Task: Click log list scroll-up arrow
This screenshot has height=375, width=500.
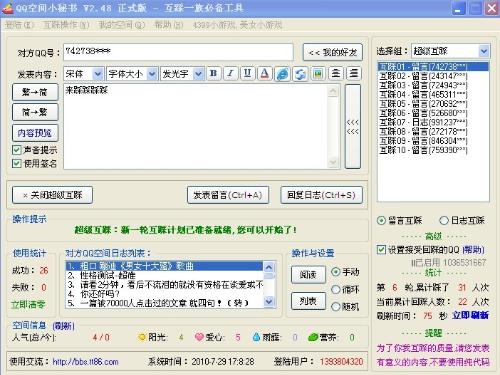Action: tap(269, 267)
